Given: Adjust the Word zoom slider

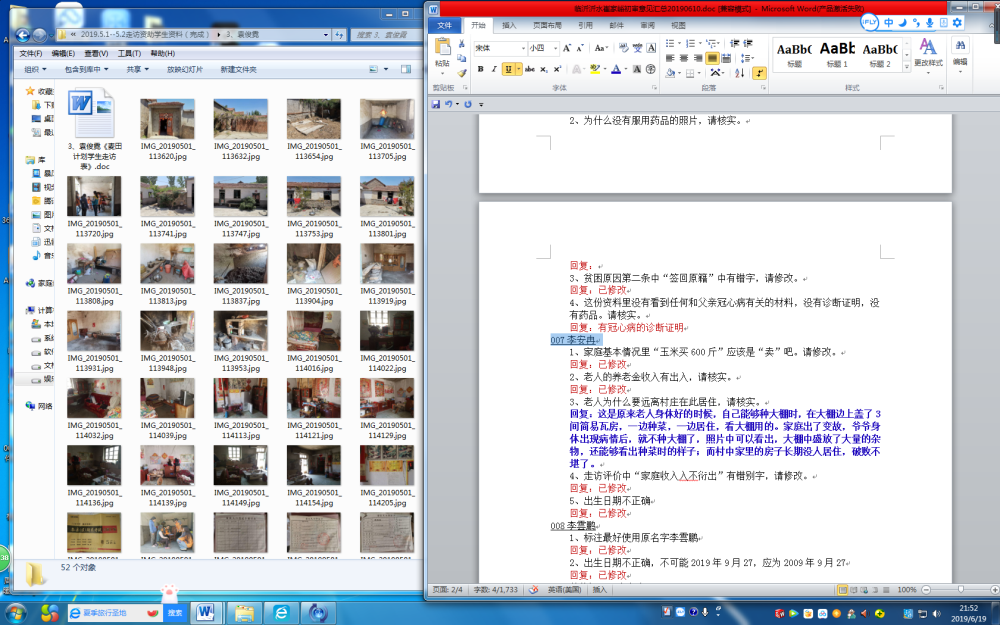Looking at the screenshot, I should [x=960, y=589].
